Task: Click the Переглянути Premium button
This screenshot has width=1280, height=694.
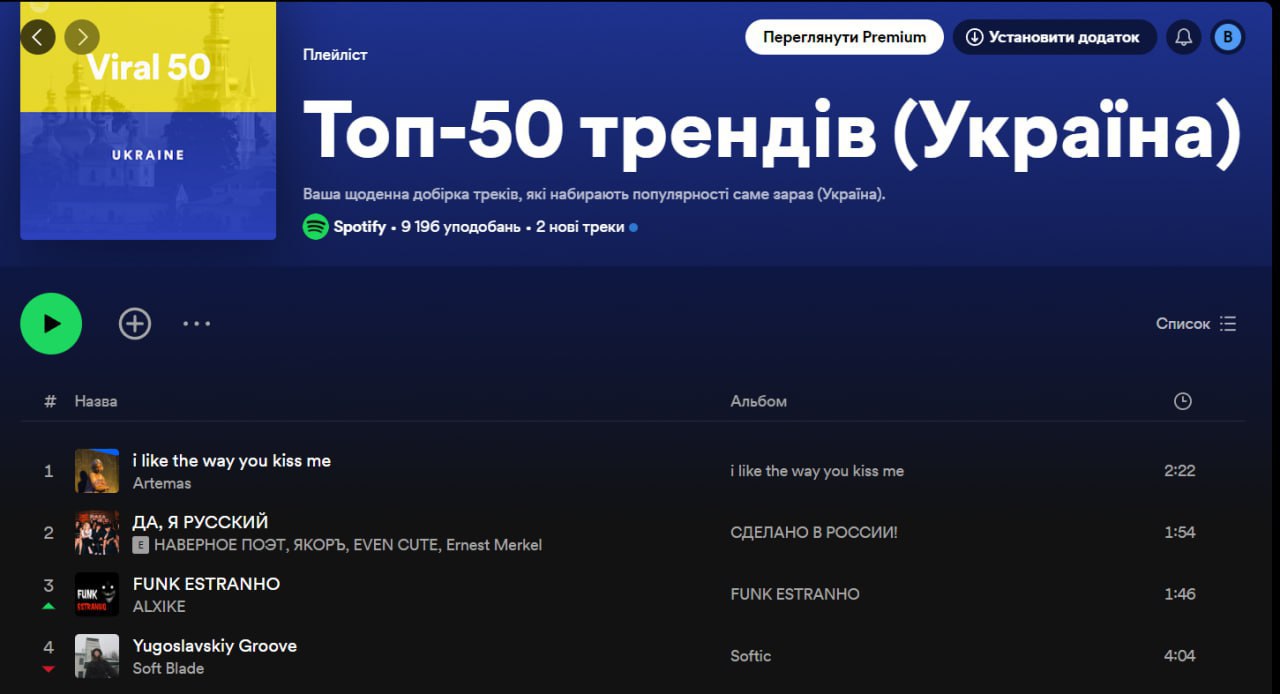Action: pyautogui.click(x=844, y=37)
